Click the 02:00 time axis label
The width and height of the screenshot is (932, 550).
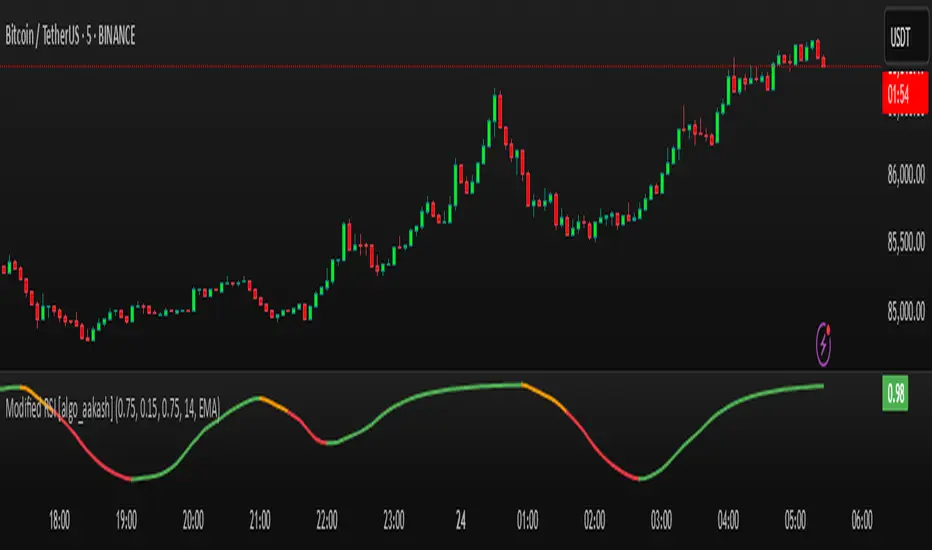[x=594, y=520]
